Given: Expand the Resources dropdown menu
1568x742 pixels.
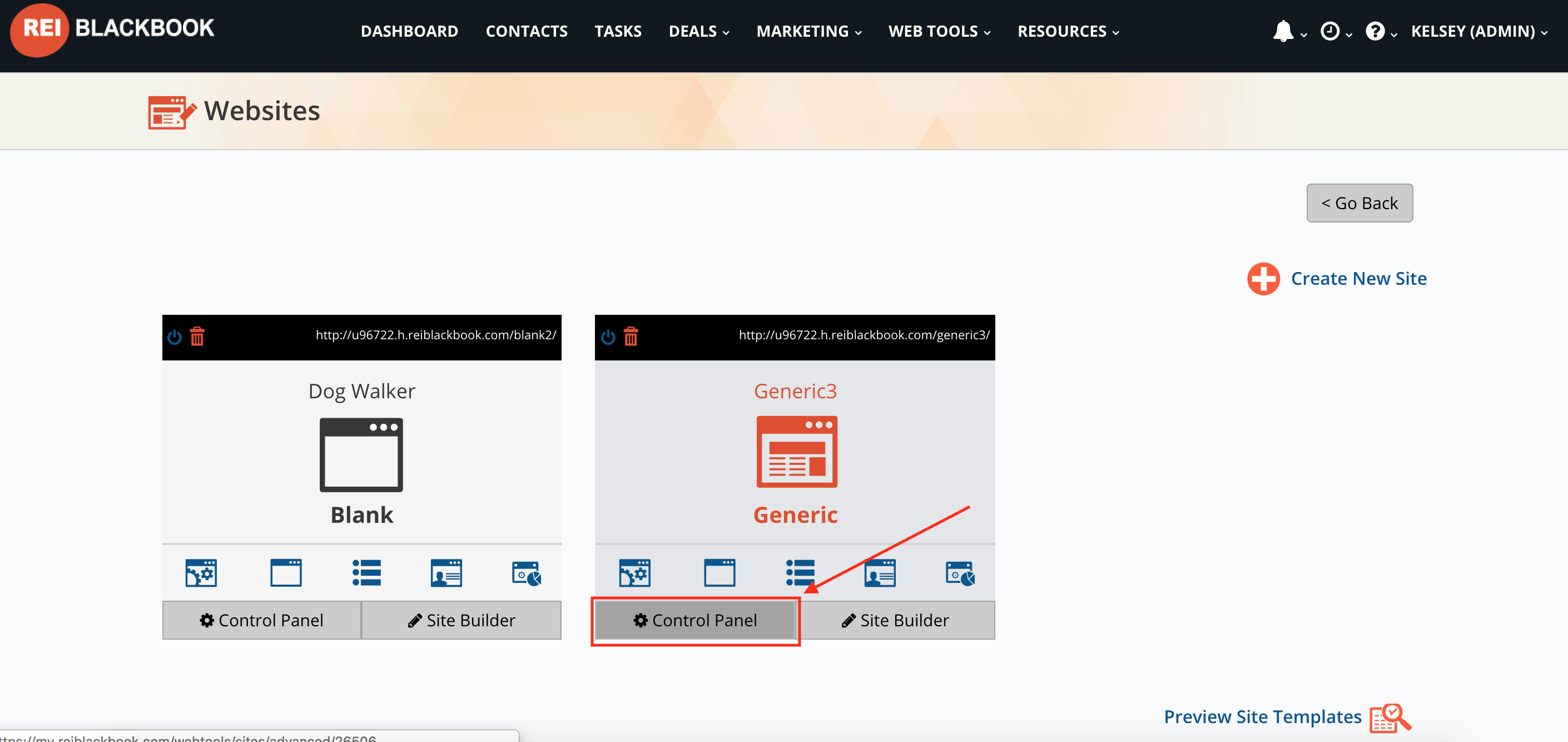Looking at the screenshot, I should tap(1068, 31).
